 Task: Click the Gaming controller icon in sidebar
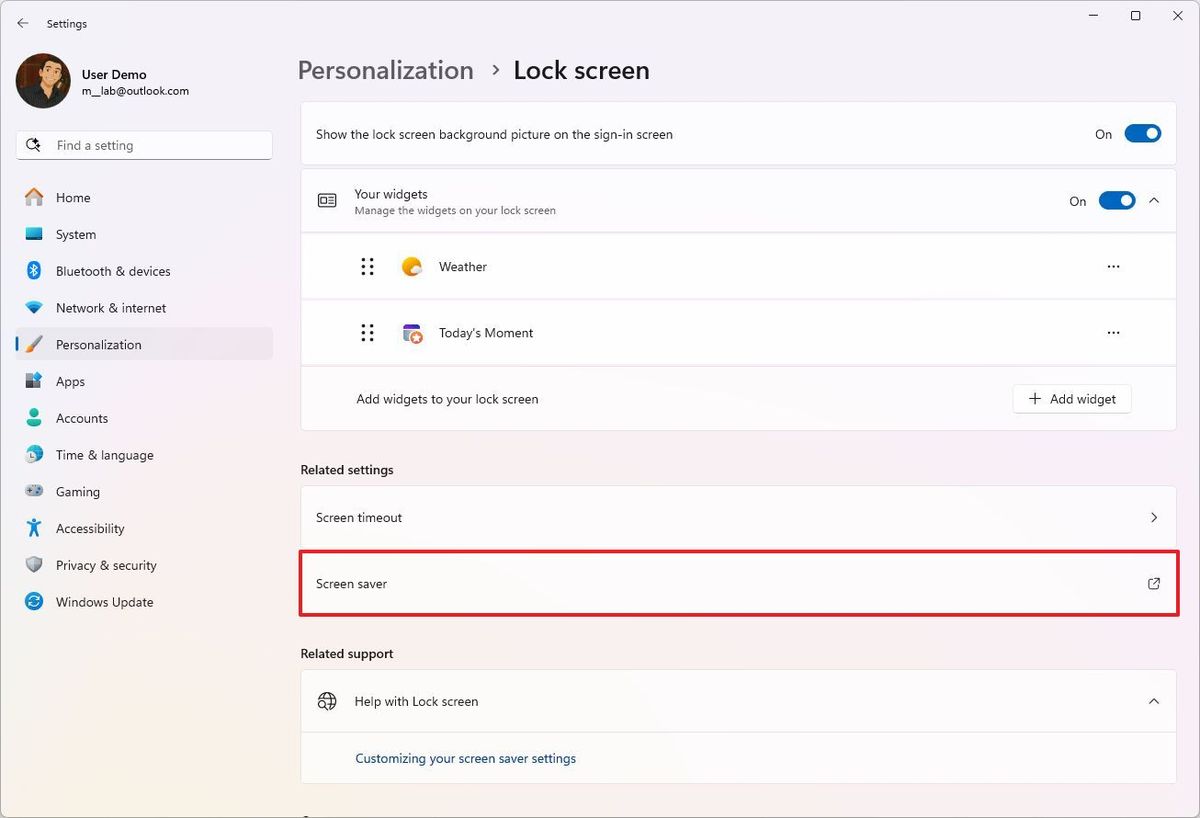click(x=35, y=491)
